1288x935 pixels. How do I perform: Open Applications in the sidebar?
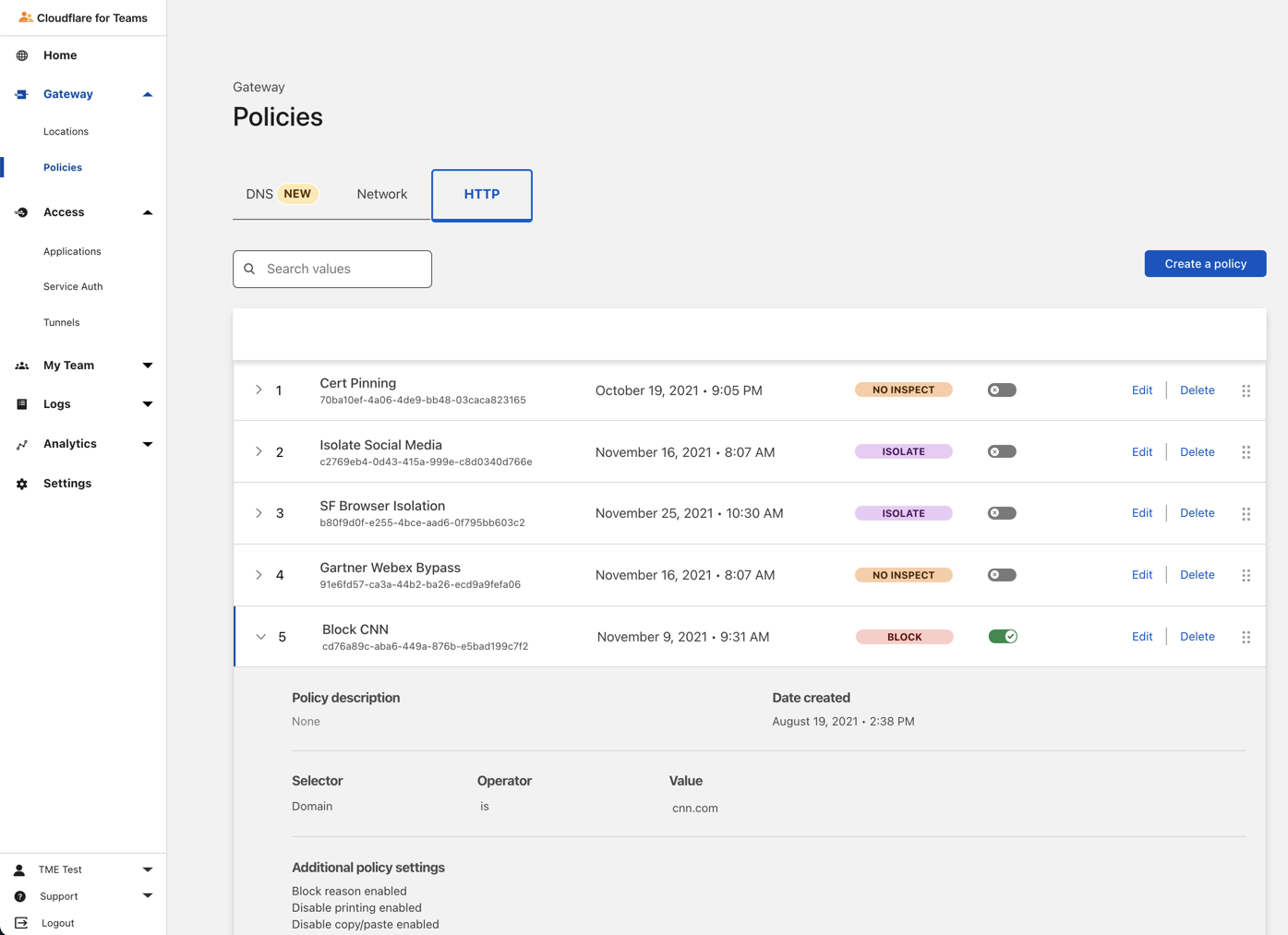tap(72, 251)
